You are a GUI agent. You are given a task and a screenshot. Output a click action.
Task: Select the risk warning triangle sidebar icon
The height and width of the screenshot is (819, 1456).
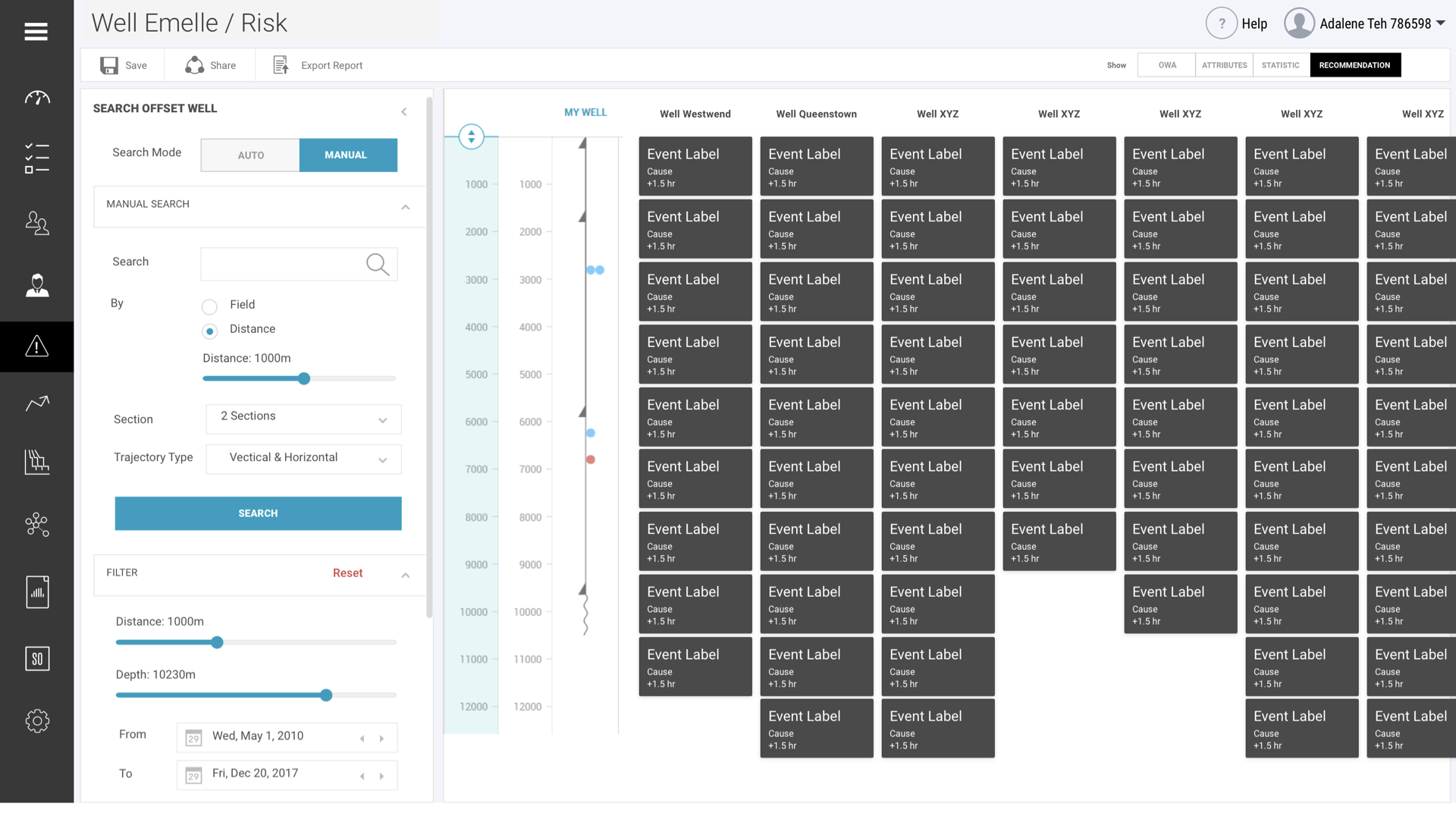pos(36,347)
